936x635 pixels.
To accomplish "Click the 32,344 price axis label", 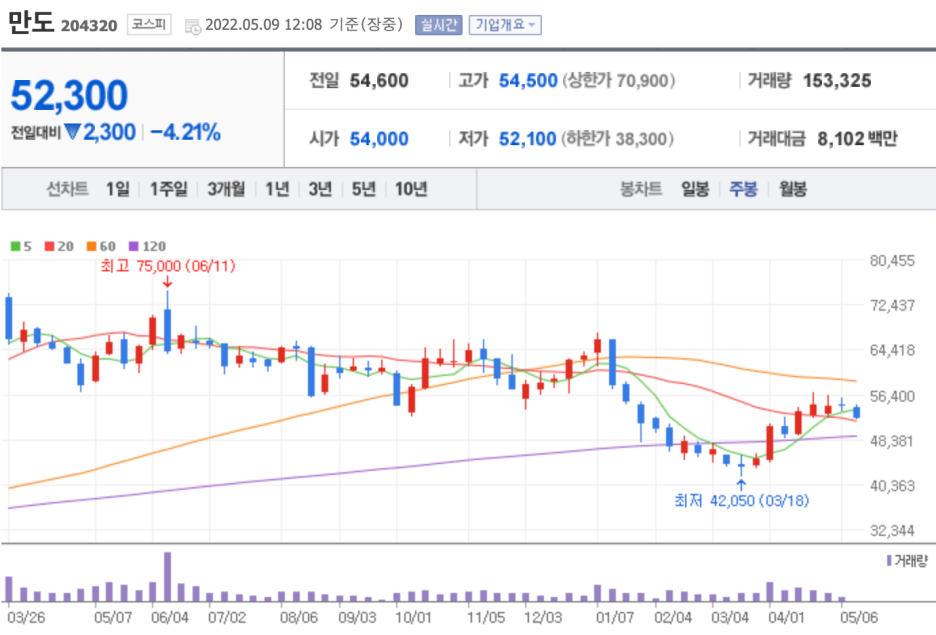I will [892, 531].
